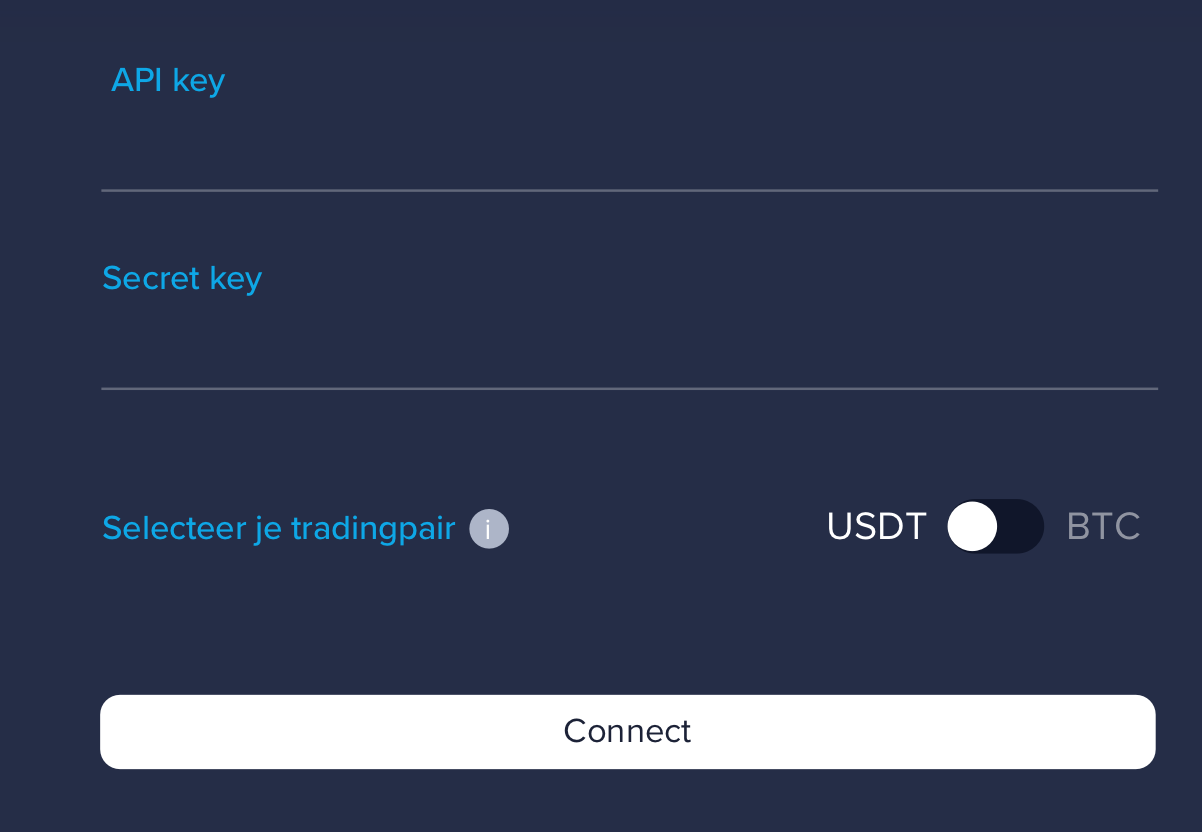
Task: Click Connect to link the API
Action: (x=627, y=731)
